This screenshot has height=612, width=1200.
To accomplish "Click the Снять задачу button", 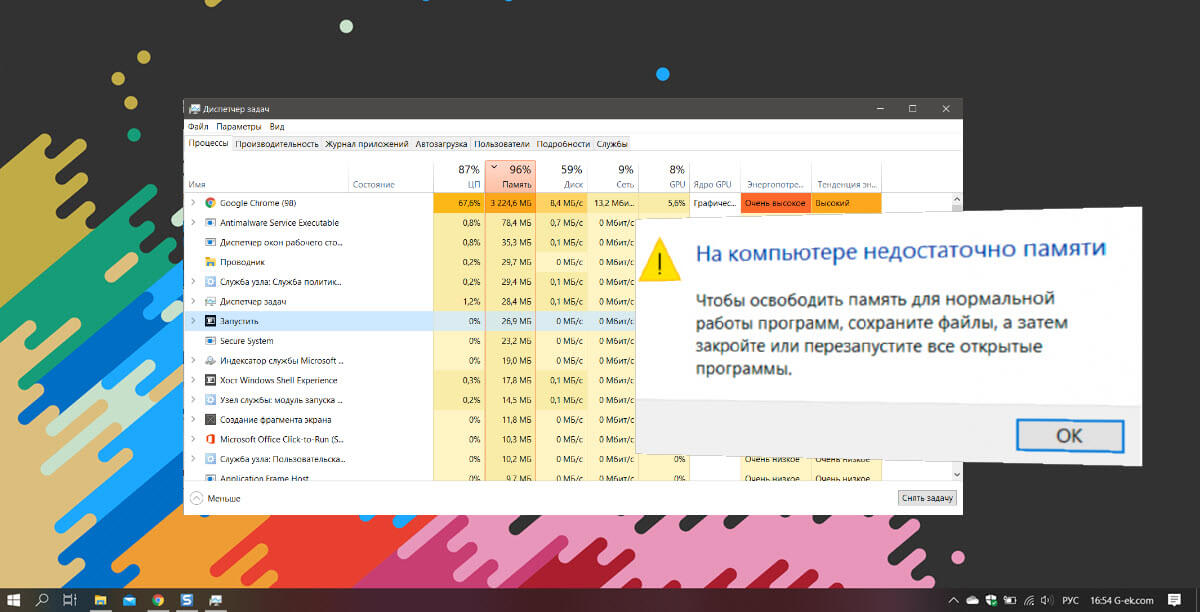I will pos(927,498).
